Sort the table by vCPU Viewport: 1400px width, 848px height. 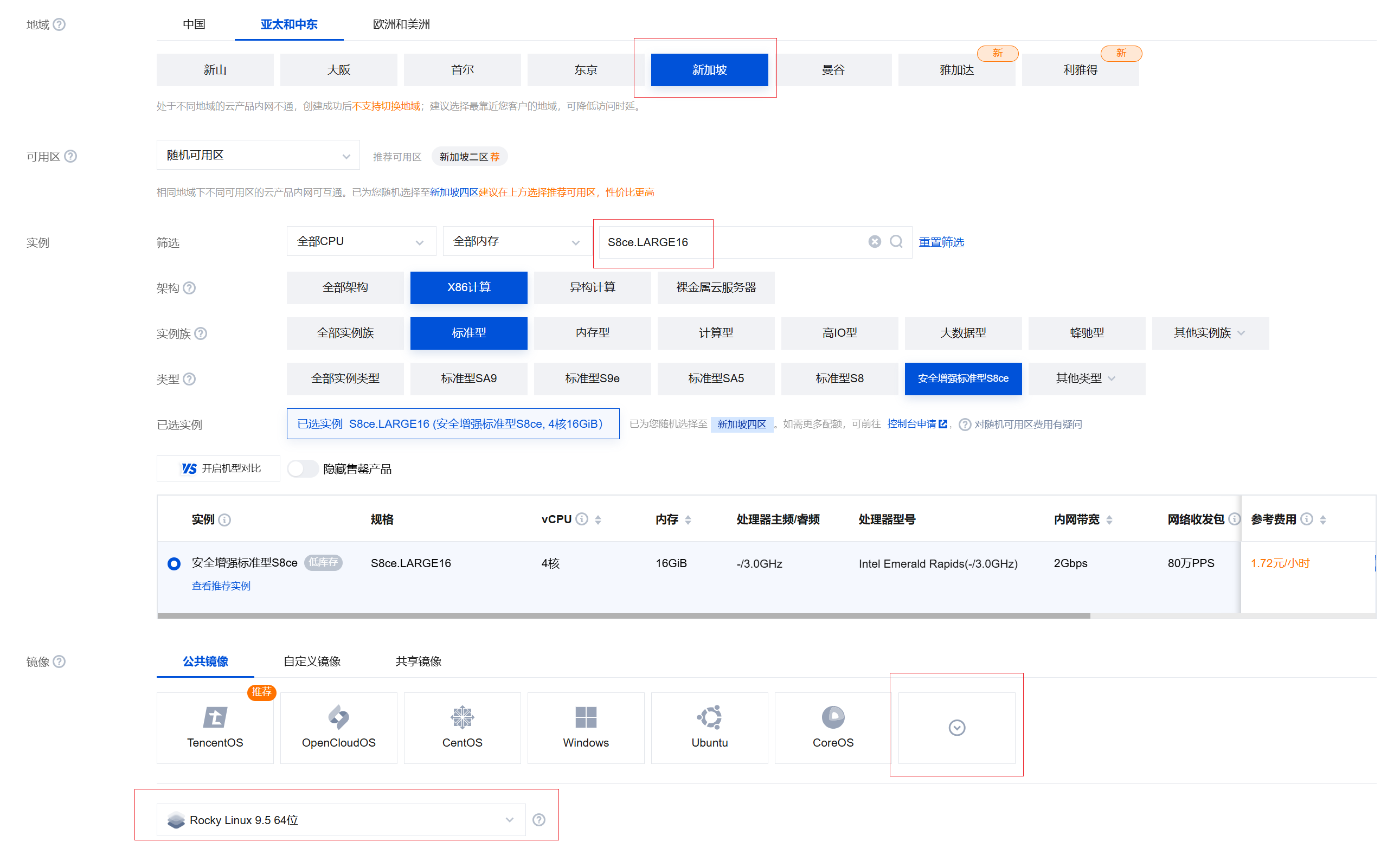[598, 520]
